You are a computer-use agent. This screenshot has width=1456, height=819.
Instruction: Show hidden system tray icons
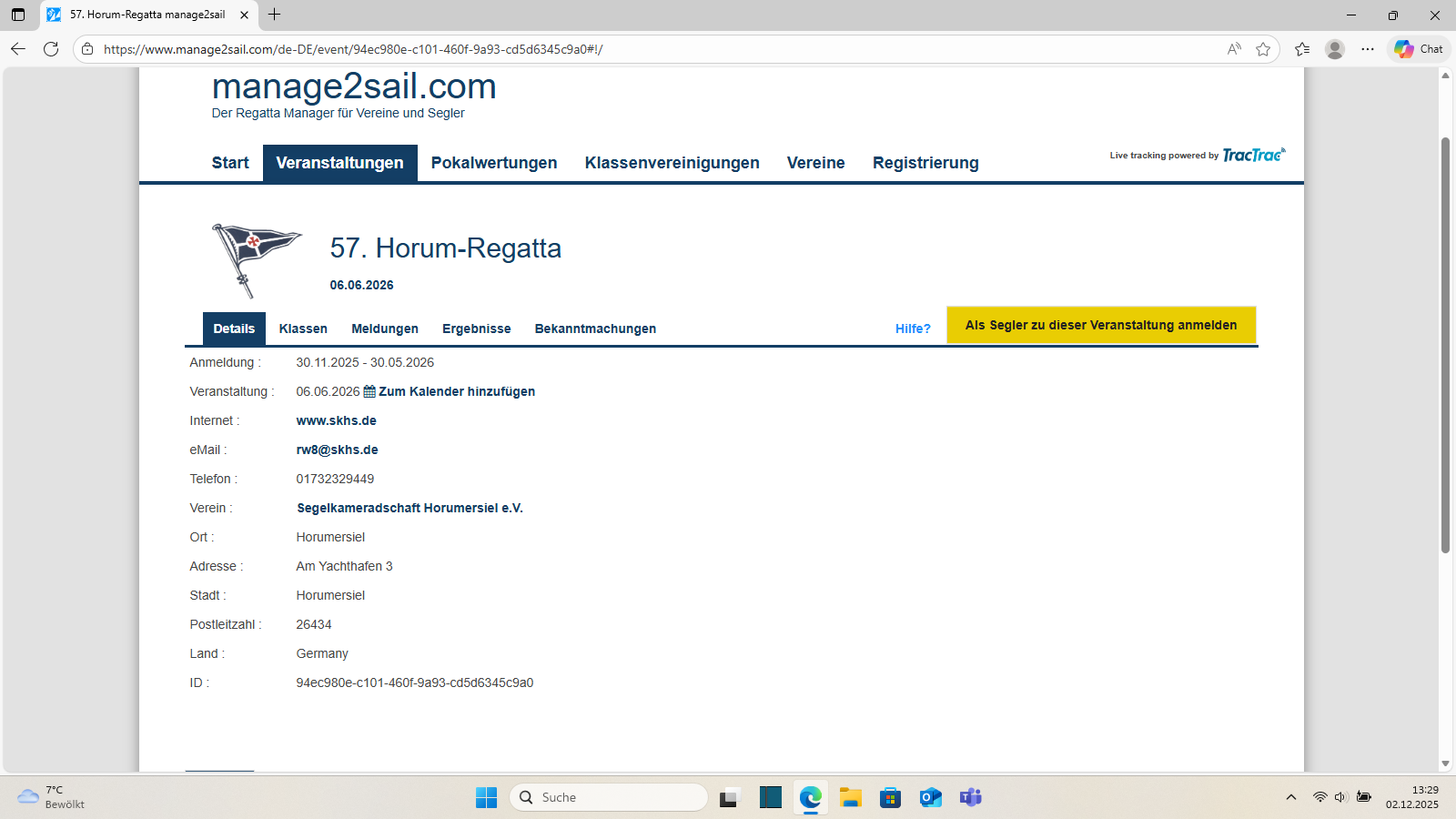[x=1290, y=797]
